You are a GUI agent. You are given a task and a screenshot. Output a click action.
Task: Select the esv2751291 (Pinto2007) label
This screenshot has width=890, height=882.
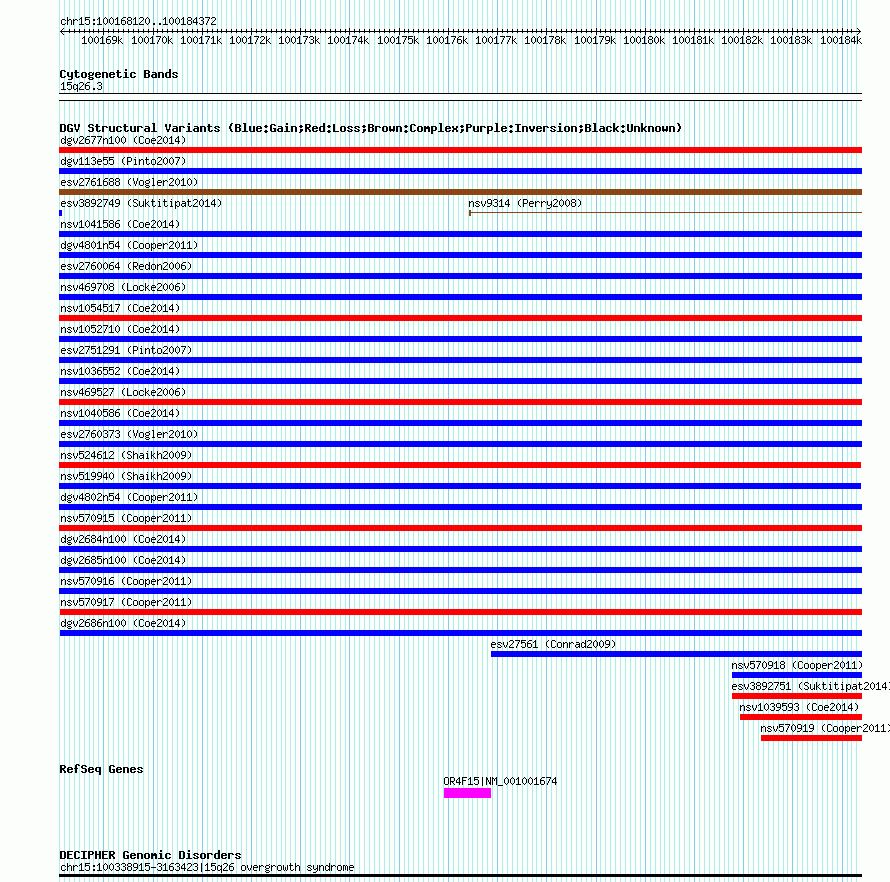pos(126,350)
